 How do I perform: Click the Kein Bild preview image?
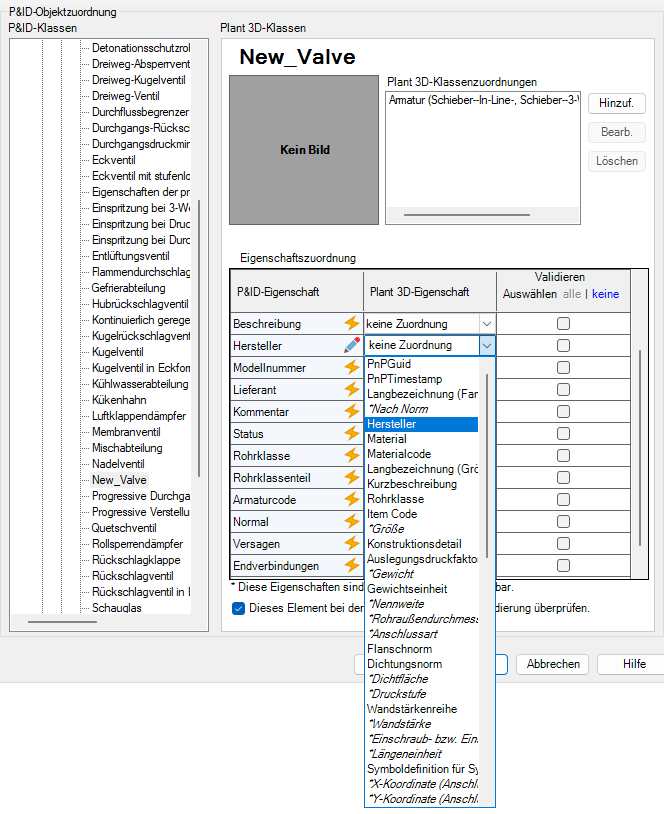pos(304,150)
